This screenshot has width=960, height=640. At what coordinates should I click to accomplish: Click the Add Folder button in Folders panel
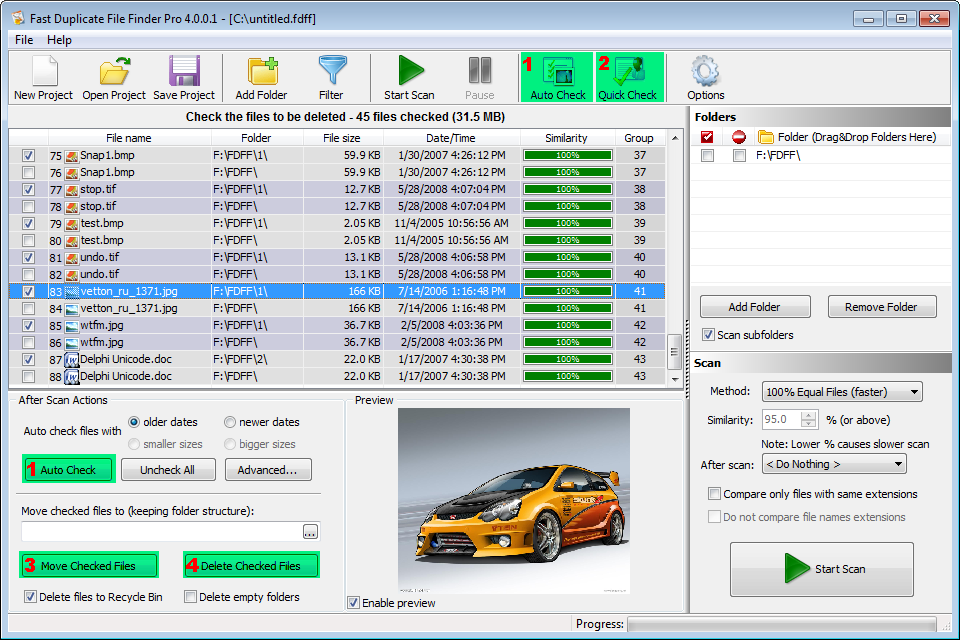point(754,307)
